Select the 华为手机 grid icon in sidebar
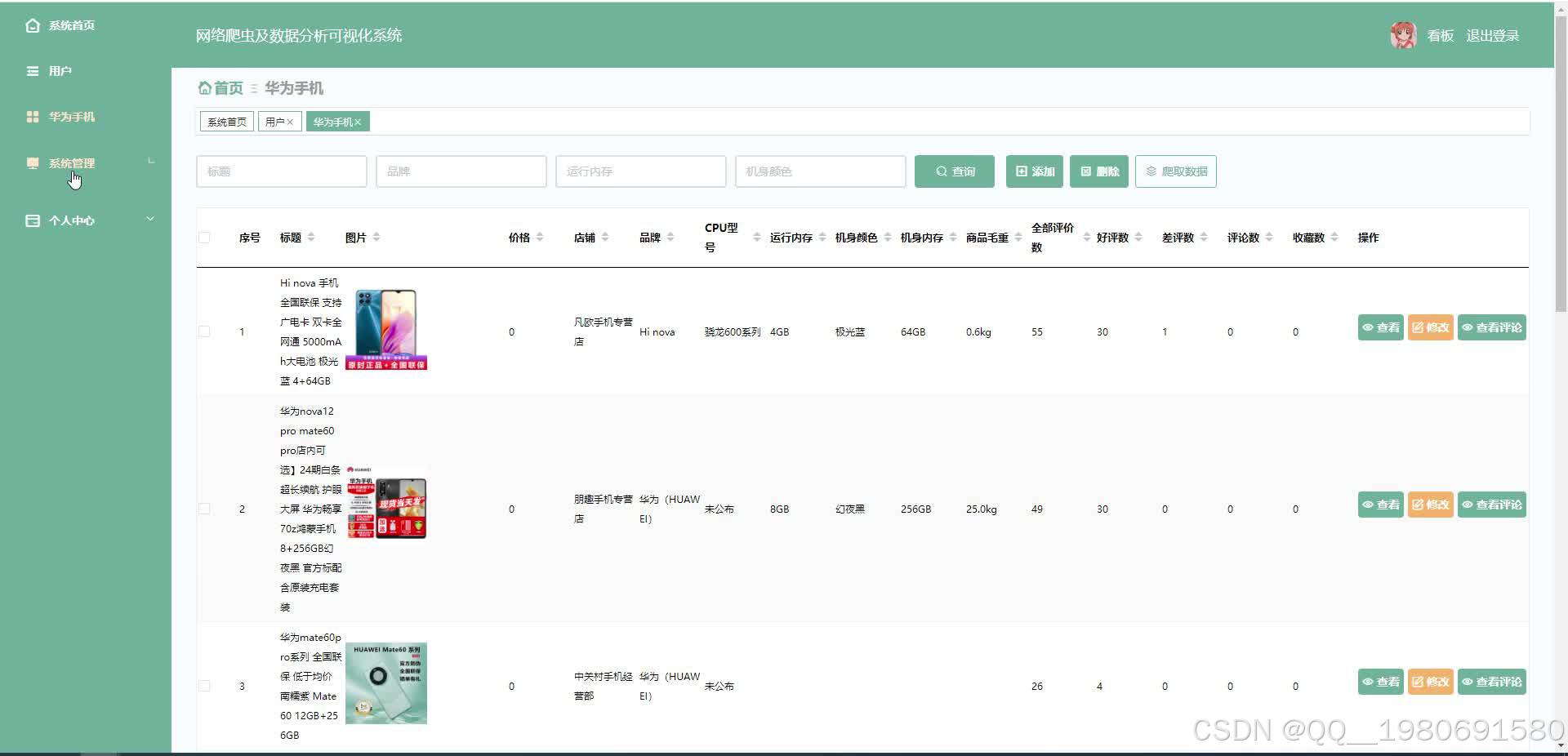This screenshot has width=1568, height=756. tap(33, 117)
